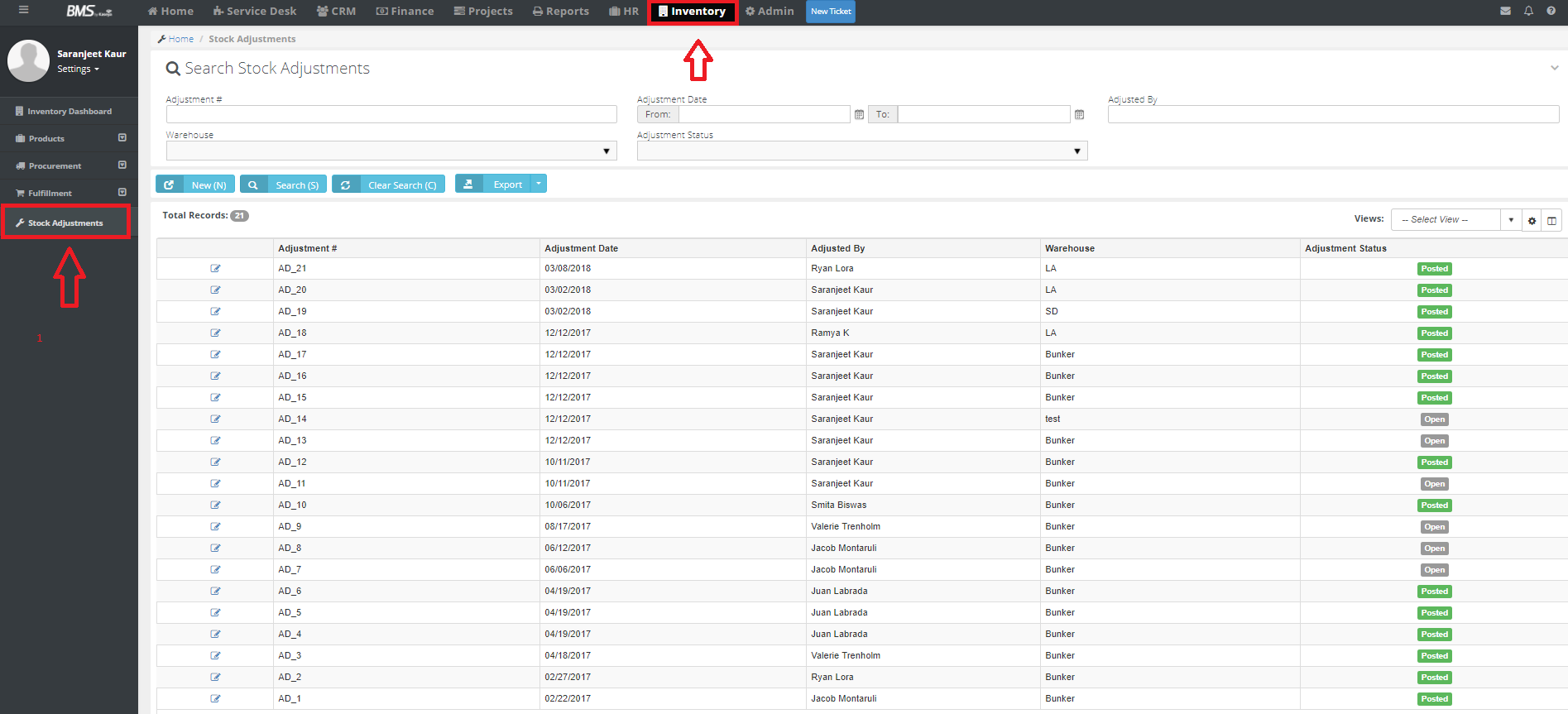Click the Open status badge for AD_14
The height and width of the screenshot is (714, 1568).
(1435, 419)
